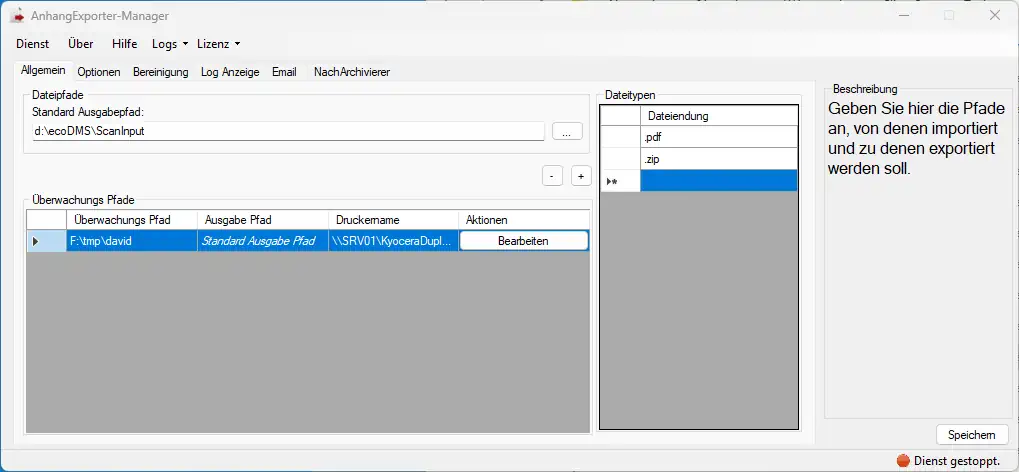This screenshot has height=472, width=1019.
Task: Open the Hilfe menu
Action: pyautogui.click(x=125, y=44)
